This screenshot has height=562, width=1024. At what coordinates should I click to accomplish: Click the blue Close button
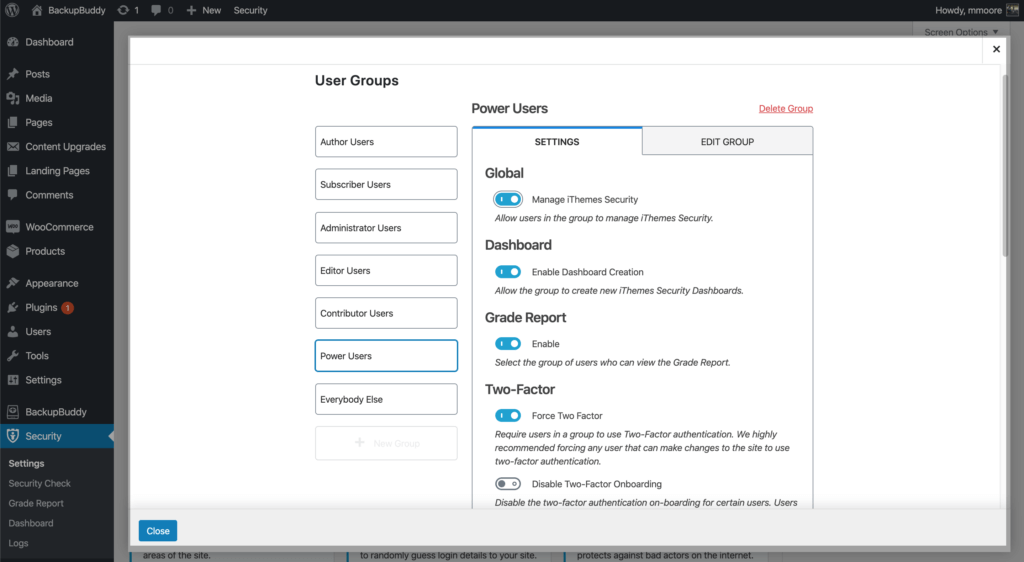click(157, 531)
